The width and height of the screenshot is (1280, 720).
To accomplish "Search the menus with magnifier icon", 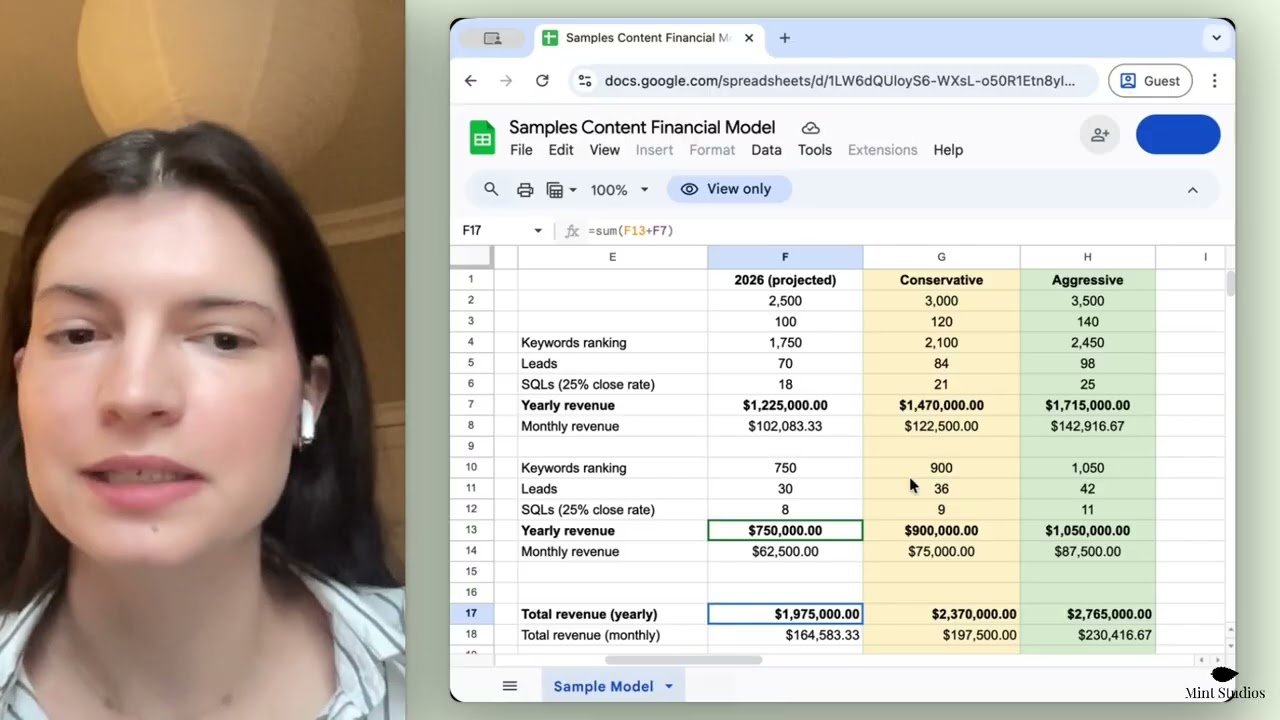I will coord(491,189).
